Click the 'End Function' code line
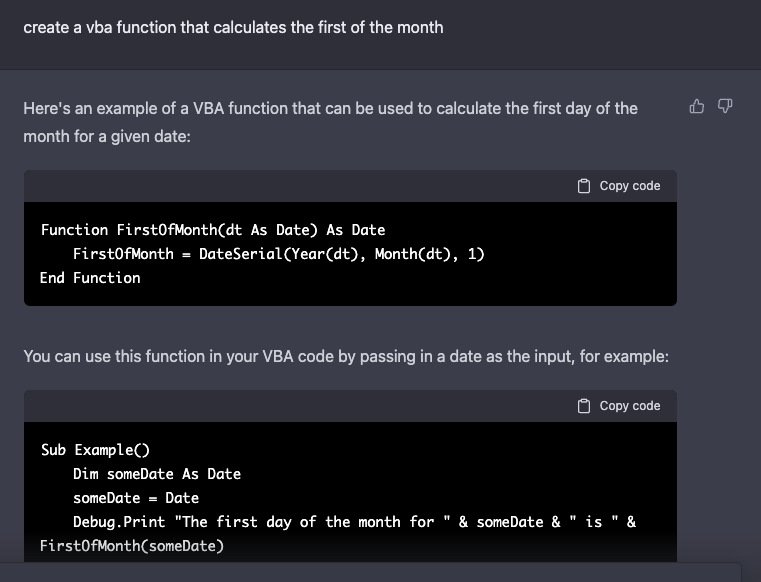Screen dimensions: 761x582 (90, 278)
